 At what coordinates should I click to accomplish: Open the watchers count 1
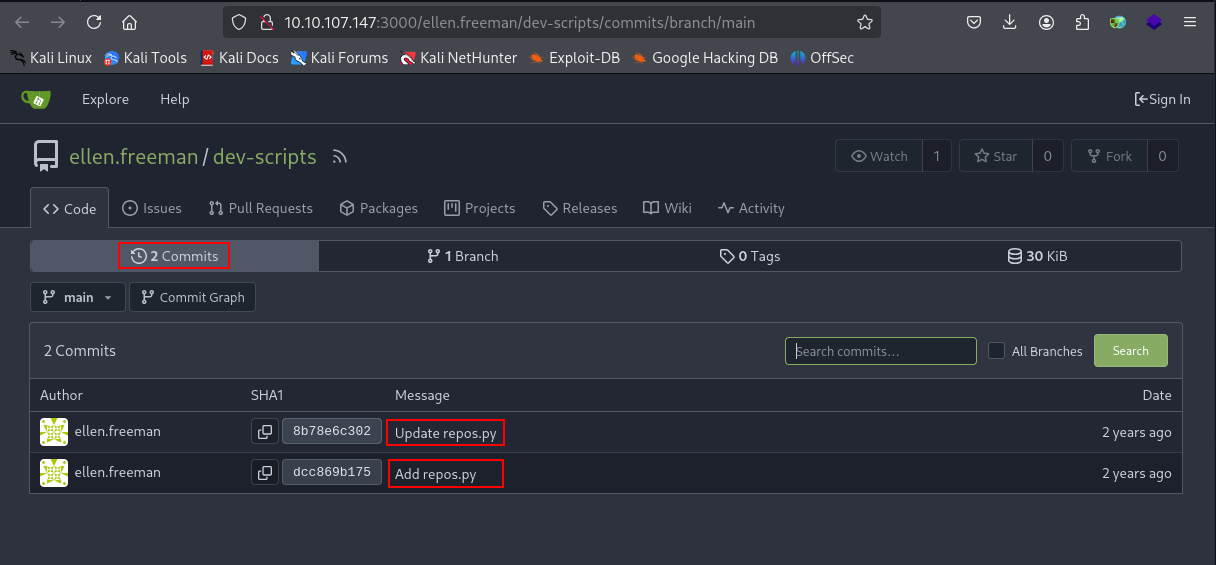click(x=936, y=156)
